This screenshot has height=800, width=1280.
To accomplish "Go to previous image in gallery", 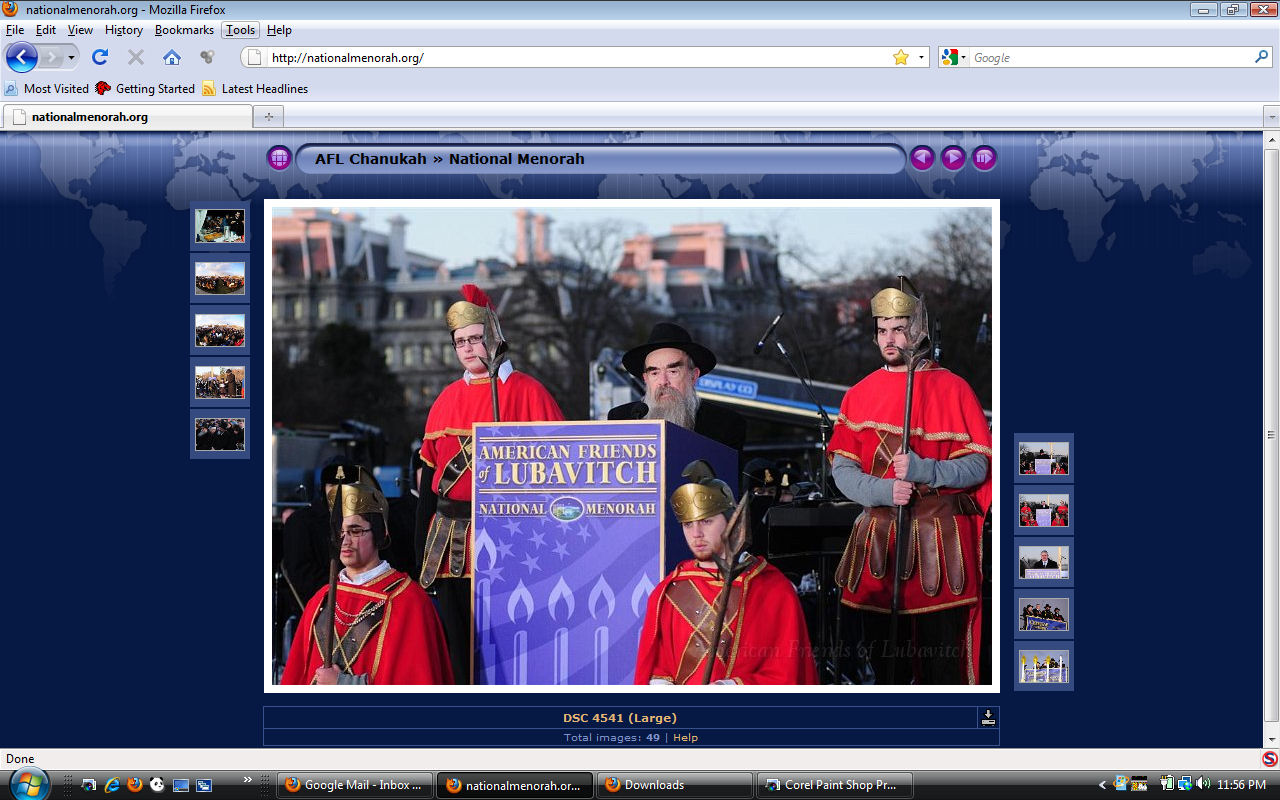I will tap(922, 158).
